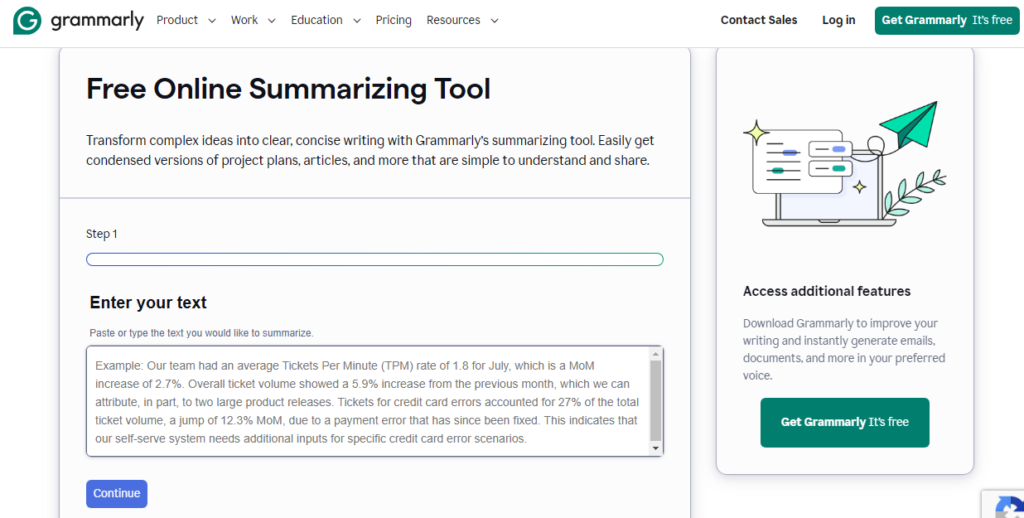Expand the Product dropdown chevron

[x=212, y=21]
